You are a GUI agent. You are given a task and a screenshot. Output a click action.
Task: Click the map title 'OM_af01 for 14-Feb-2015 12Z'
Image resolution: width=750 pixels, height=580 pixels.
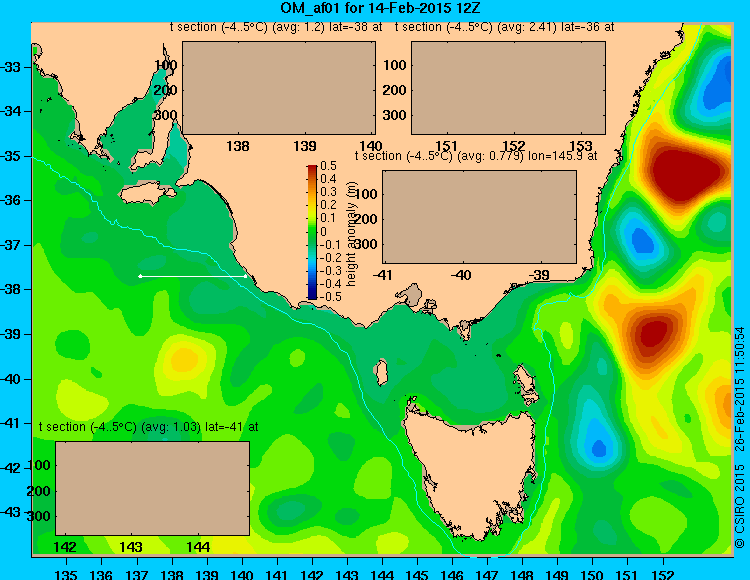380,8
